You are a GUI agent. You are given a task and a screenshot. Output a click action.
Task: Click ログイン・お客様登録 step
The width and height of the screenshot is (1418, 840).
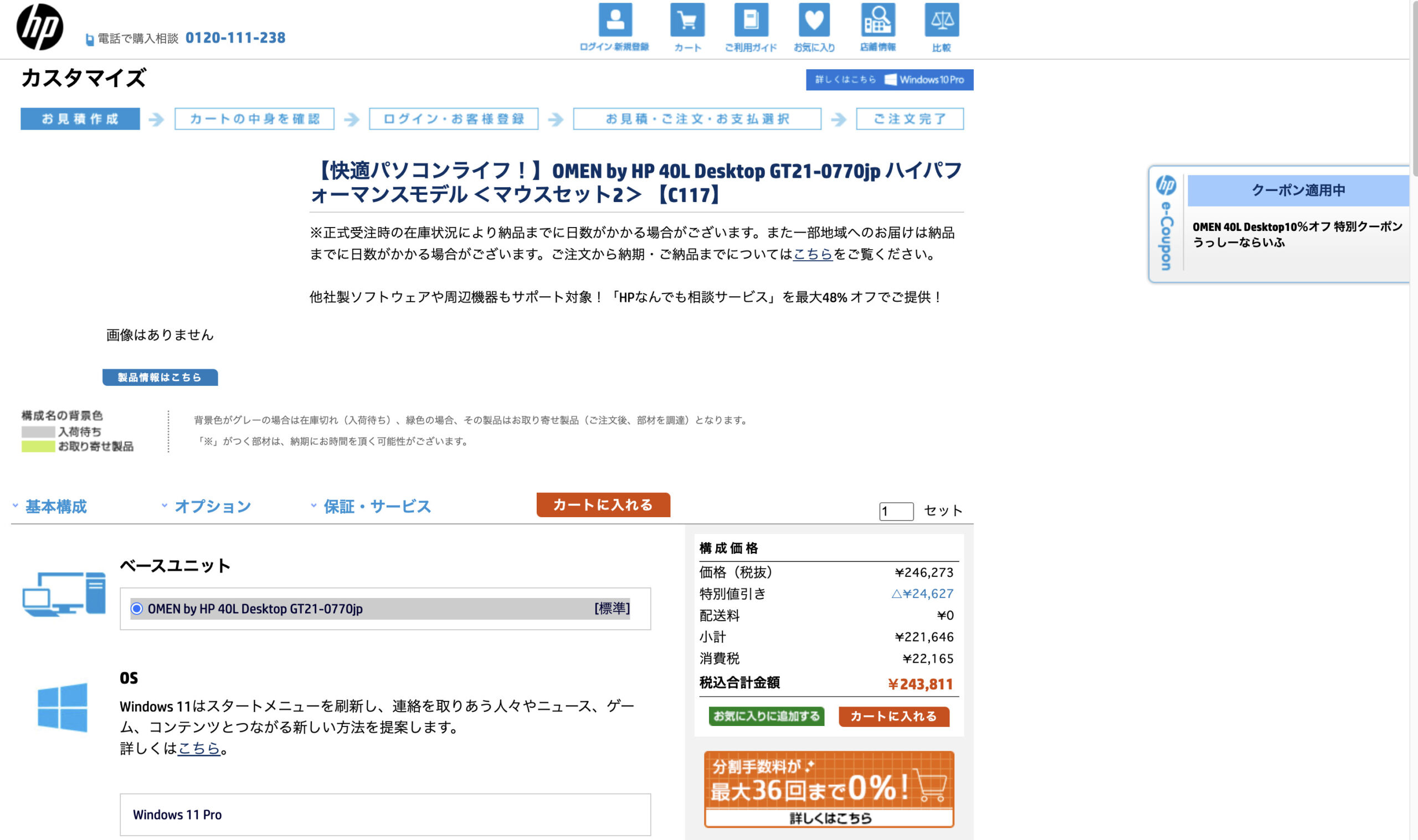pos(454,119)
